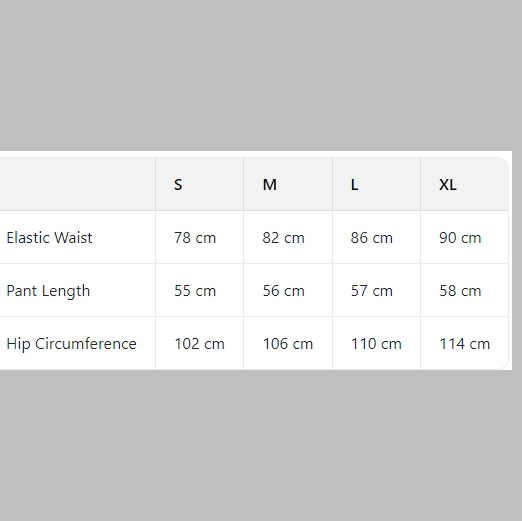Click the Elastic Waist row label
The width and height of the screenshot is (522, 521).
(49, 238)
